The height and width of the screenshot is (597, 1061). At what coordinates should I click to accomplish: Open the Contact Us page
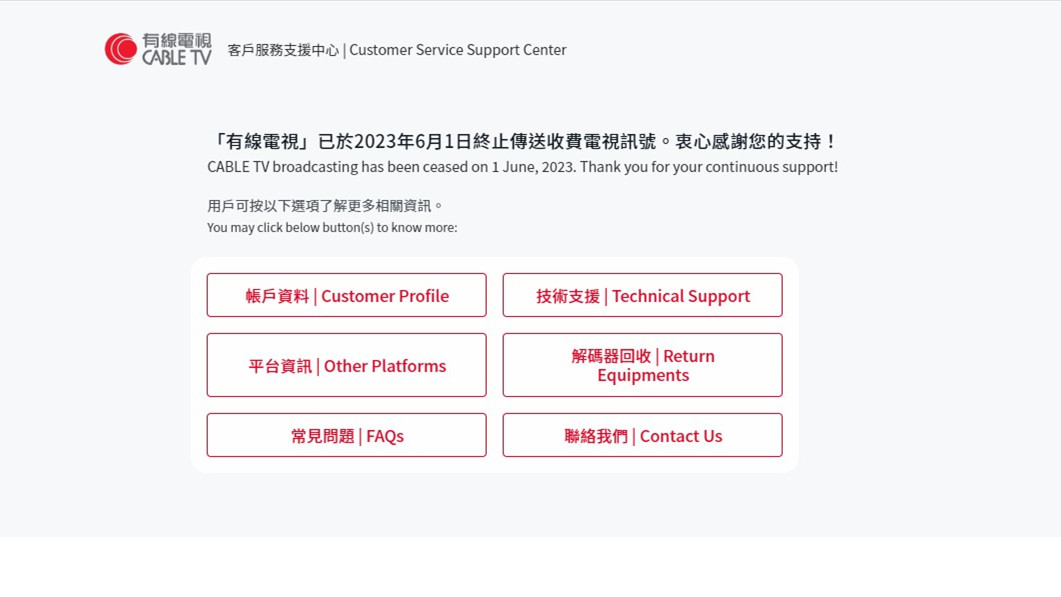pyautogui.click(x=642, y=435)
